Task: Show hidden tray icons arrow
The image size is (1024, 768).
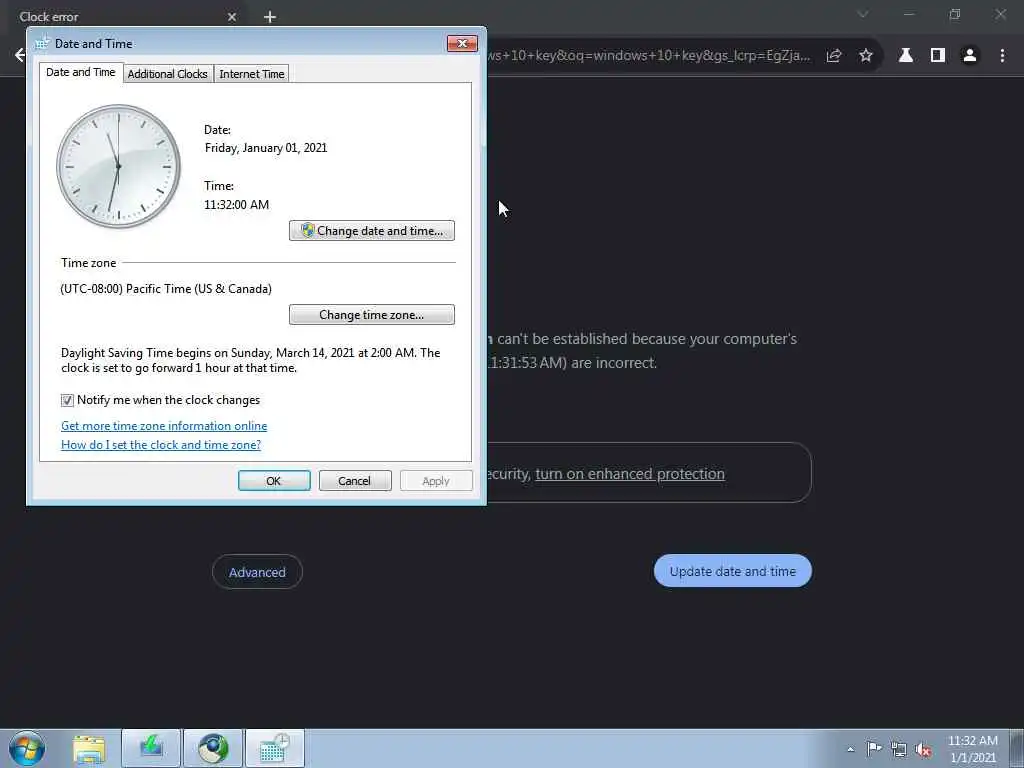Action: click(850, 749)
